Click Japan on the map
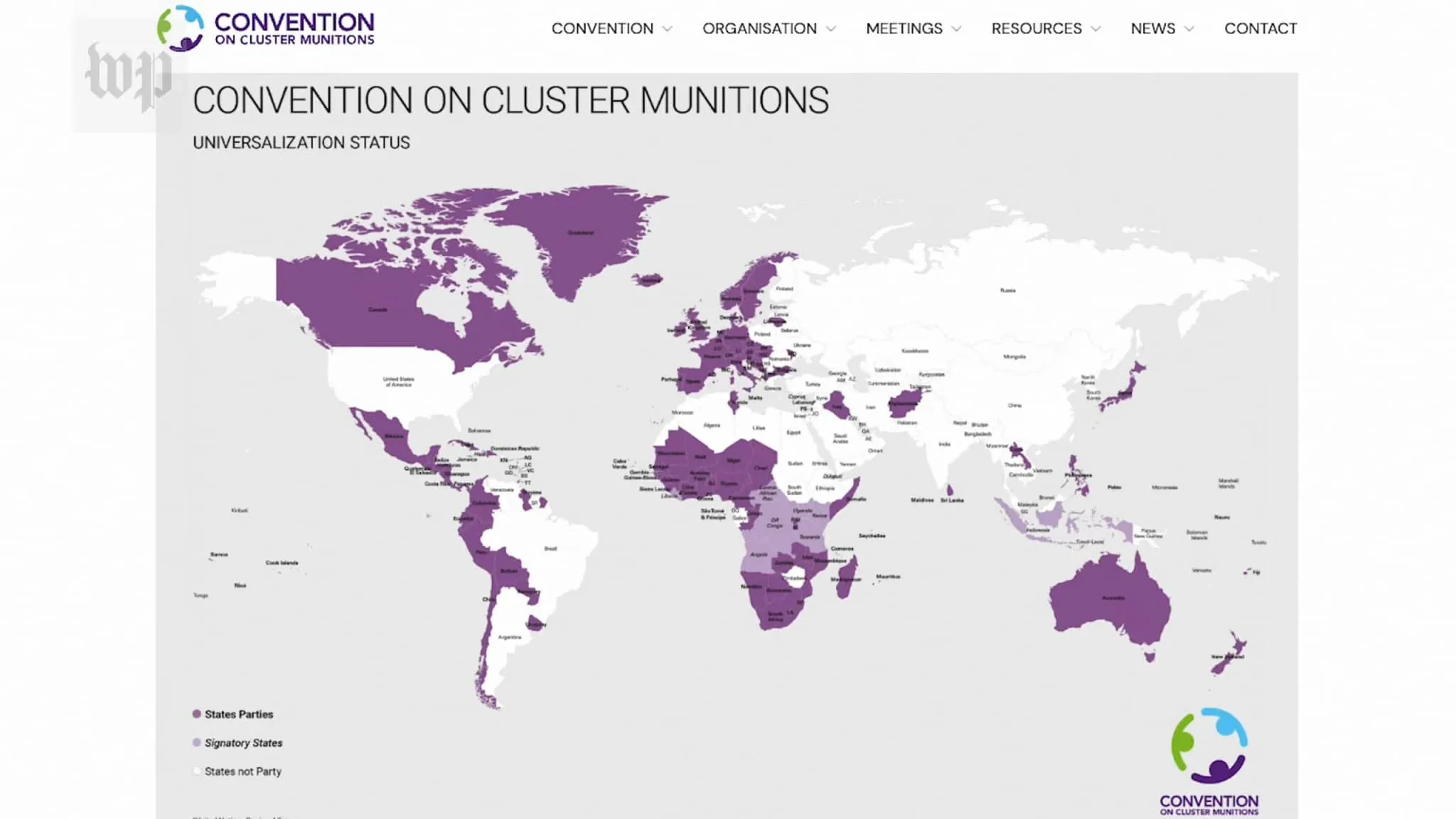 tap(1125, 392)
